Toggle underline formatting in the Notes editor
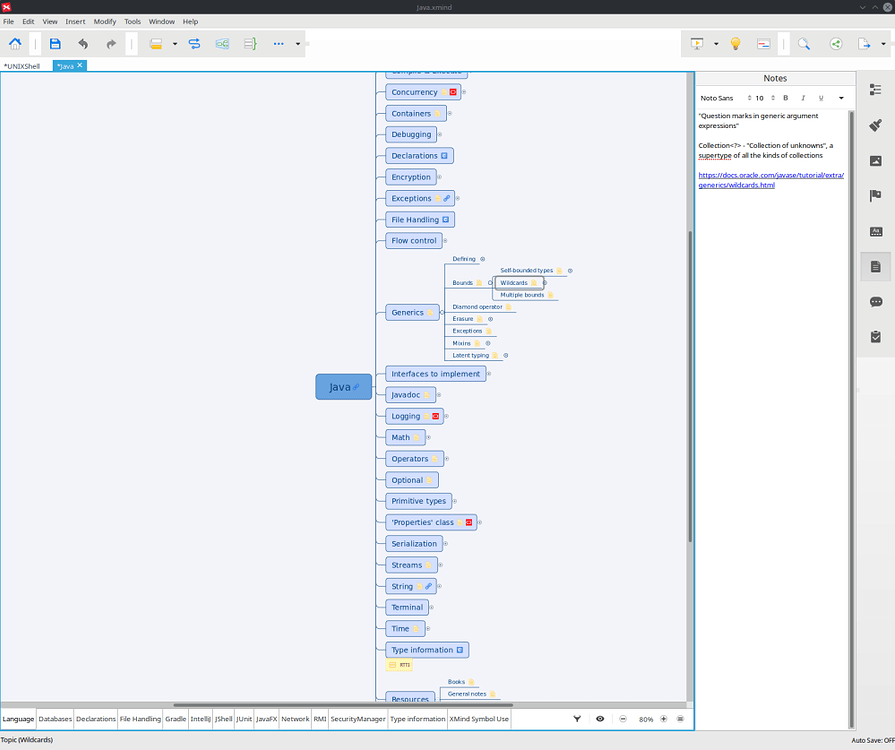The width and height of the screenshot is (895, 750). (x=821, y=98)
